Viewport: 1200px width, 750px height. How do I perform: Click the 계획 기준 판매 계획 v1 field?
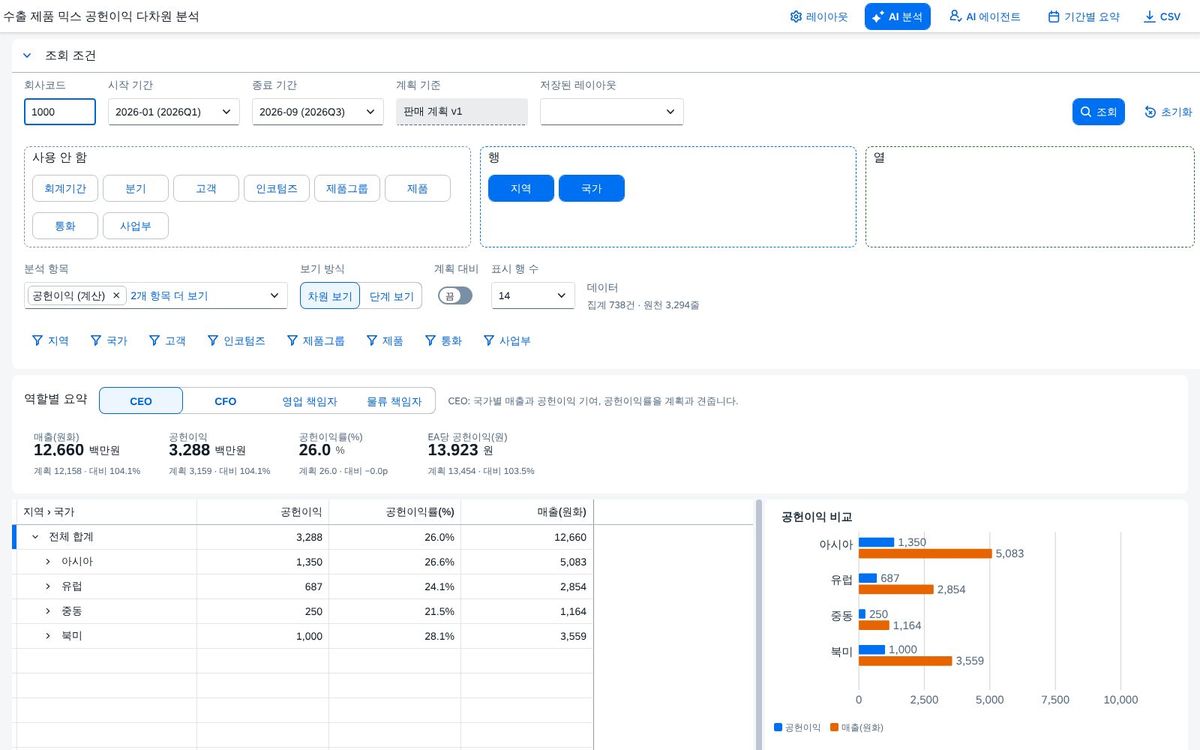click(x=461, y=111)
